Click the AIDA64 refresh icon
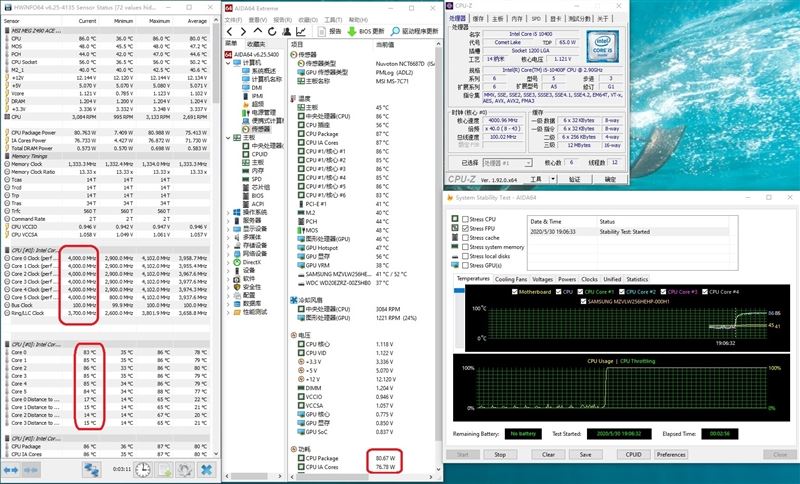 tap(272, 32)
